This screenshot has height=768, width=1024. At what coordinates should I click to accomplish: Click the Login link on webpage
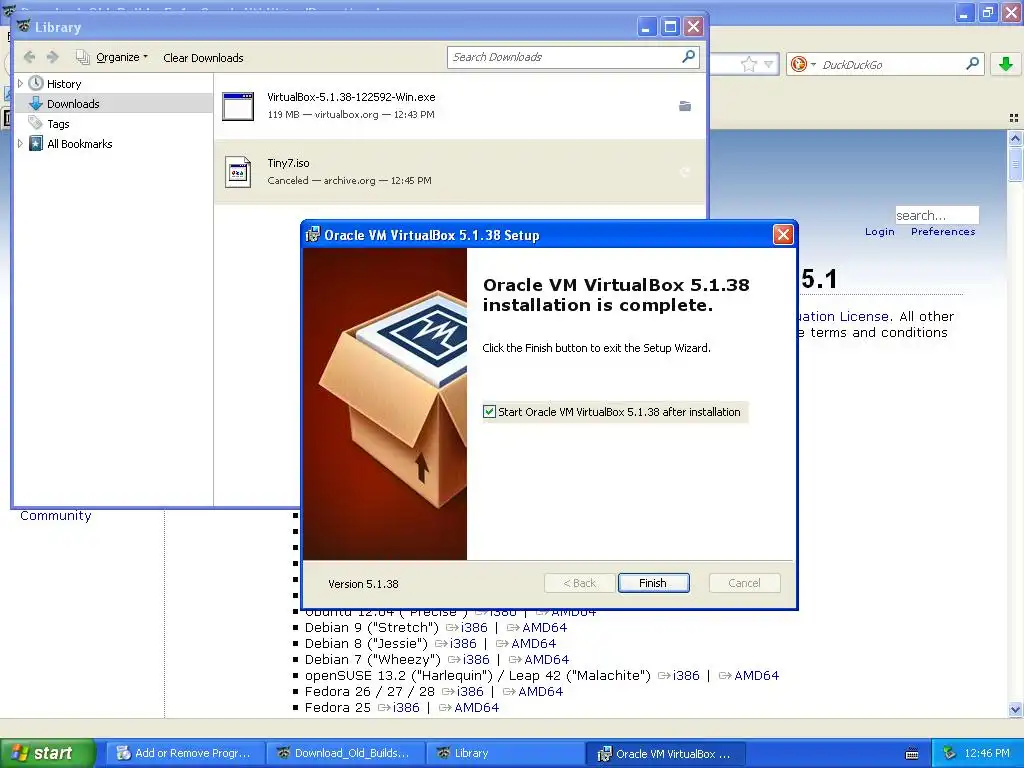880,232
